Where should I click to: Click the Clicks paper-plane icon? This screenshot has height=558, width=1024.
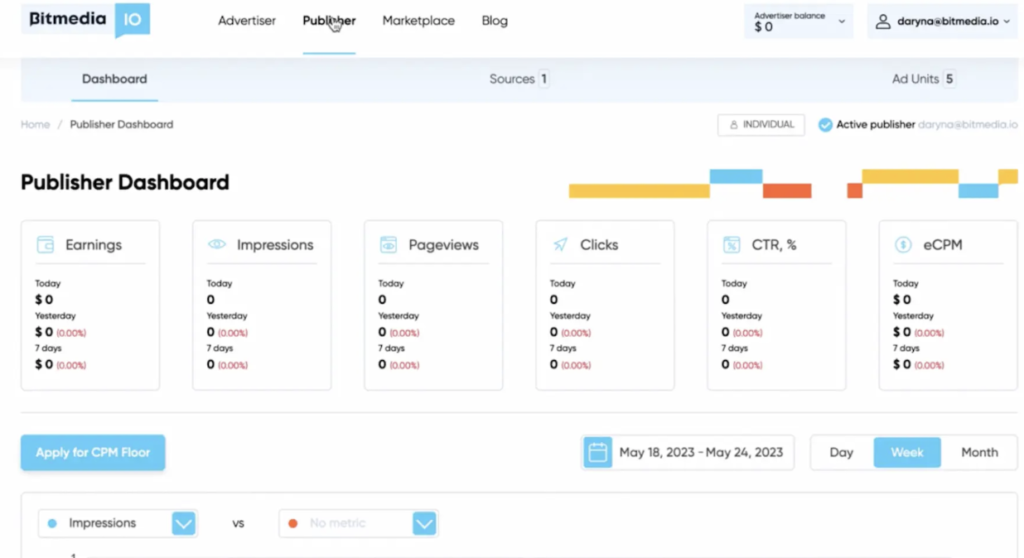(x=560, y=245)
